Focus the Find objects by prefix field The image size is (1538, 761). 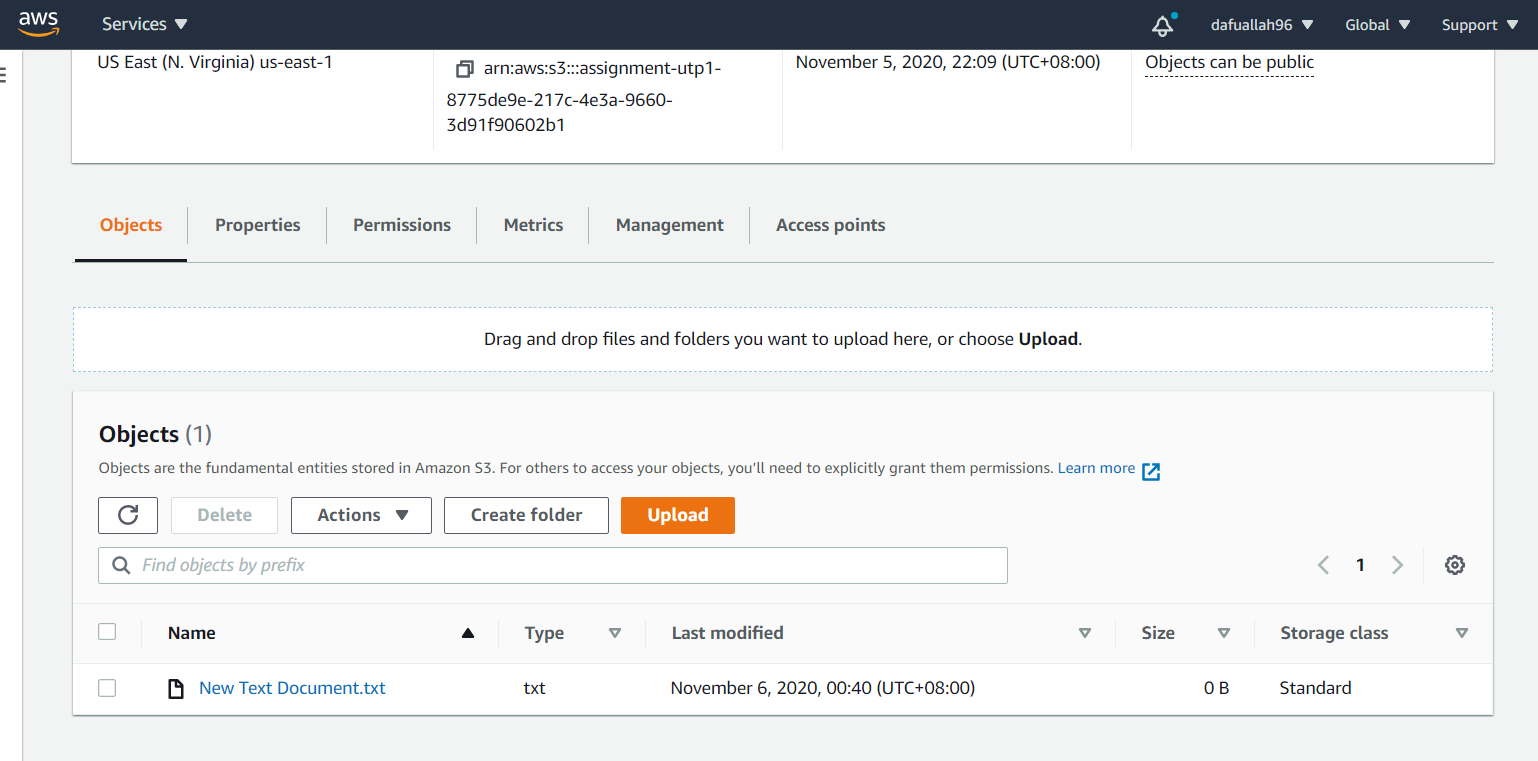point(553,565)
